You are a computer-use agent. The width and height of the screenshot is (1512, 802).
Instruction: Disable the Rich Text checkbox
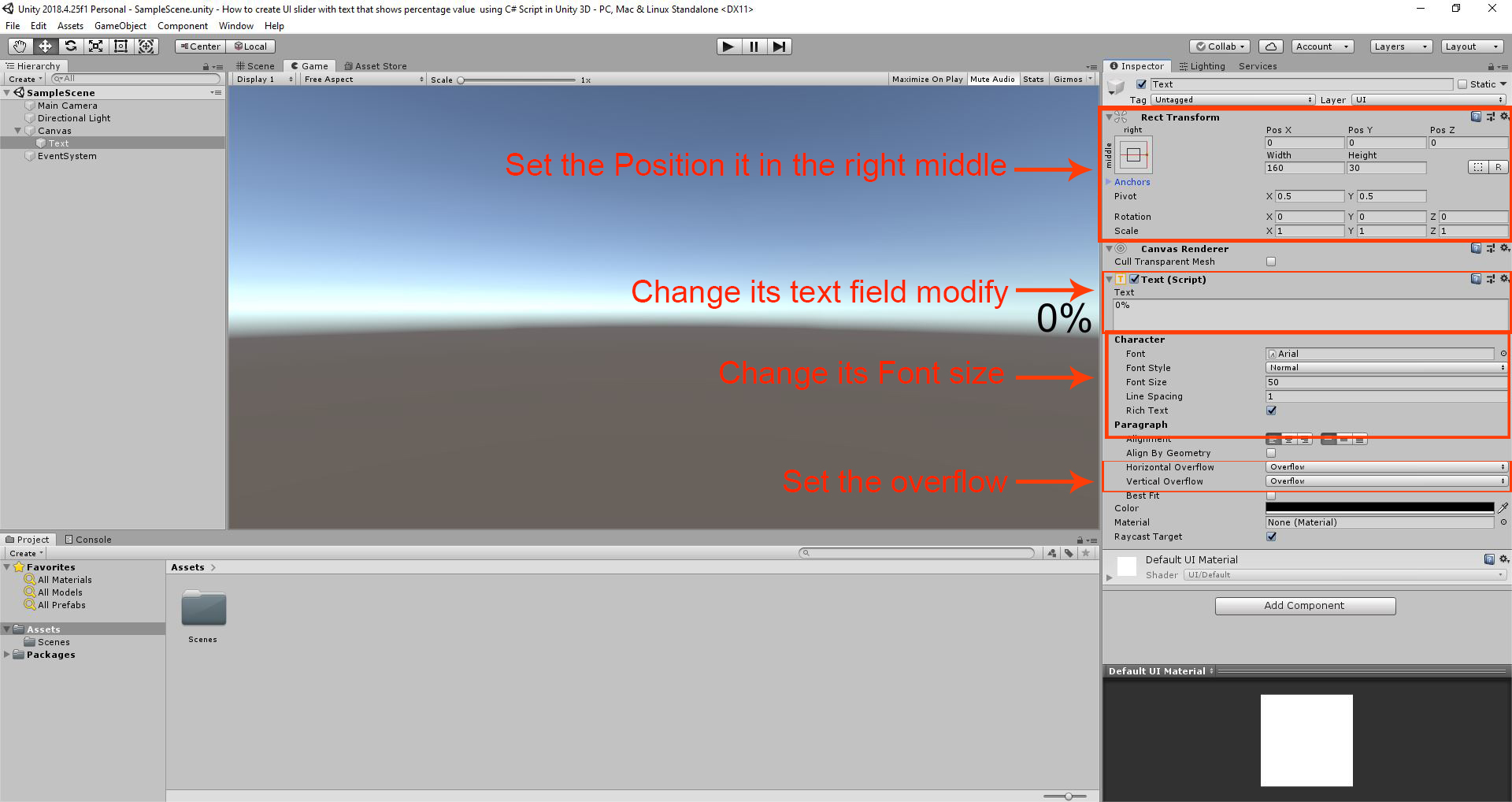(x=1272, y=410)
